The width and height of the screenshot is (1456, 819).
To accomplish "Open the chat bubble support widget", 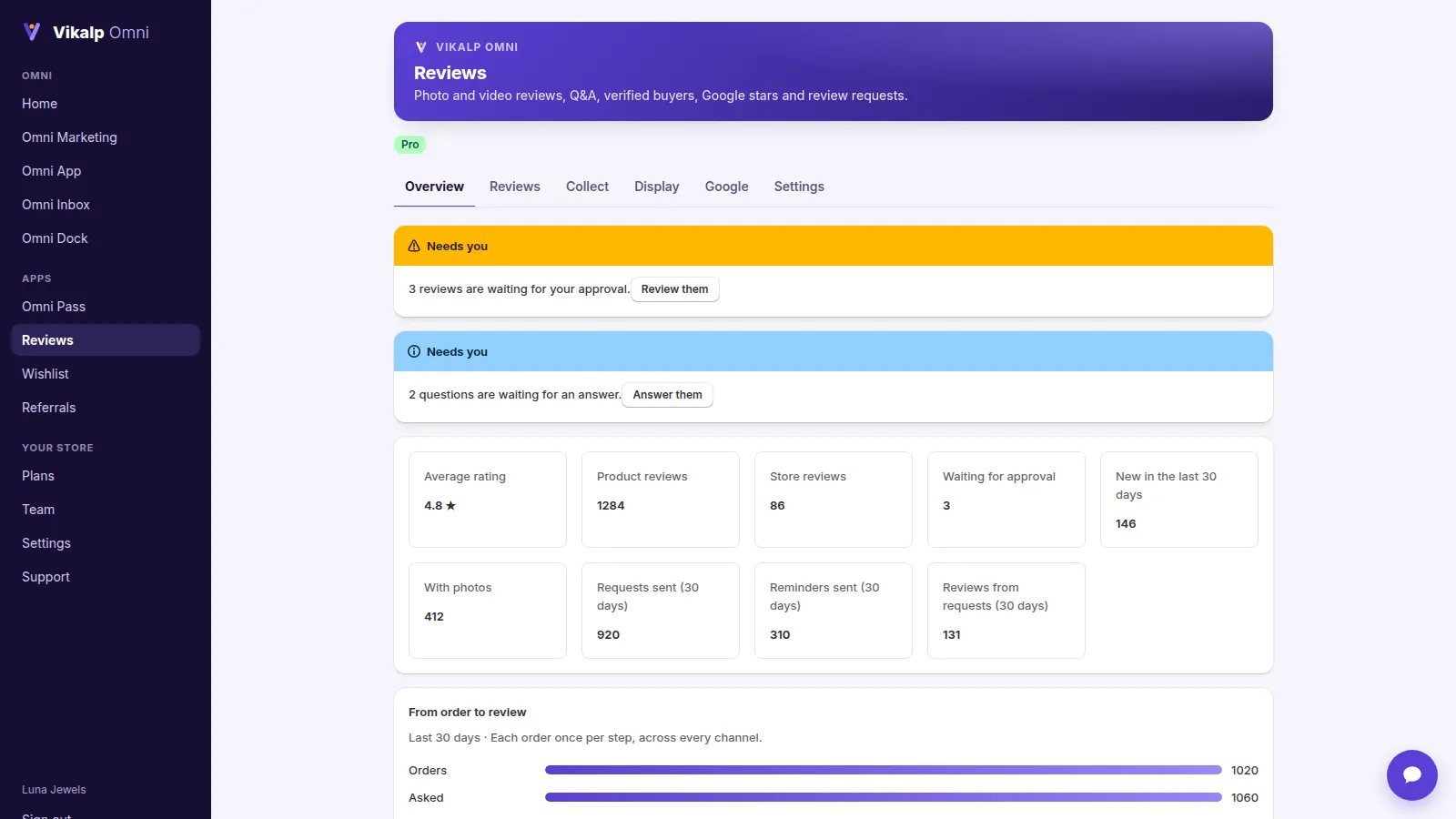I will click(1411, 774).
